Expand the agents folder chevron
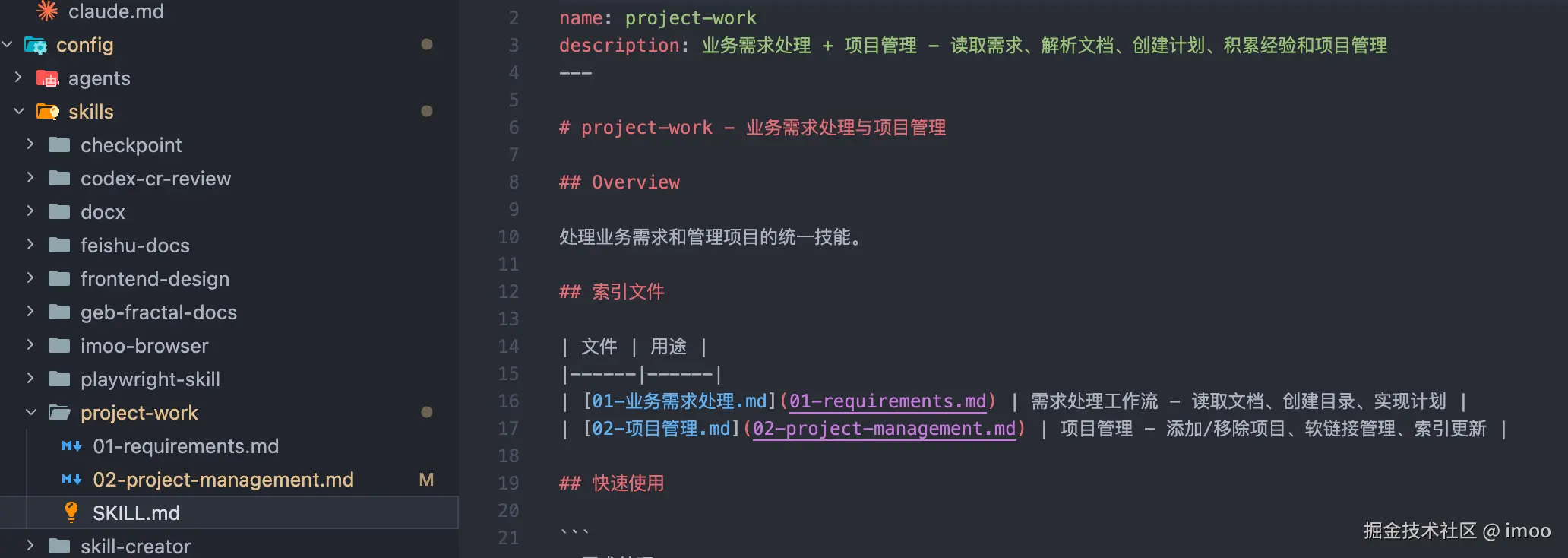1568x558 pixels. click(19, 78)
